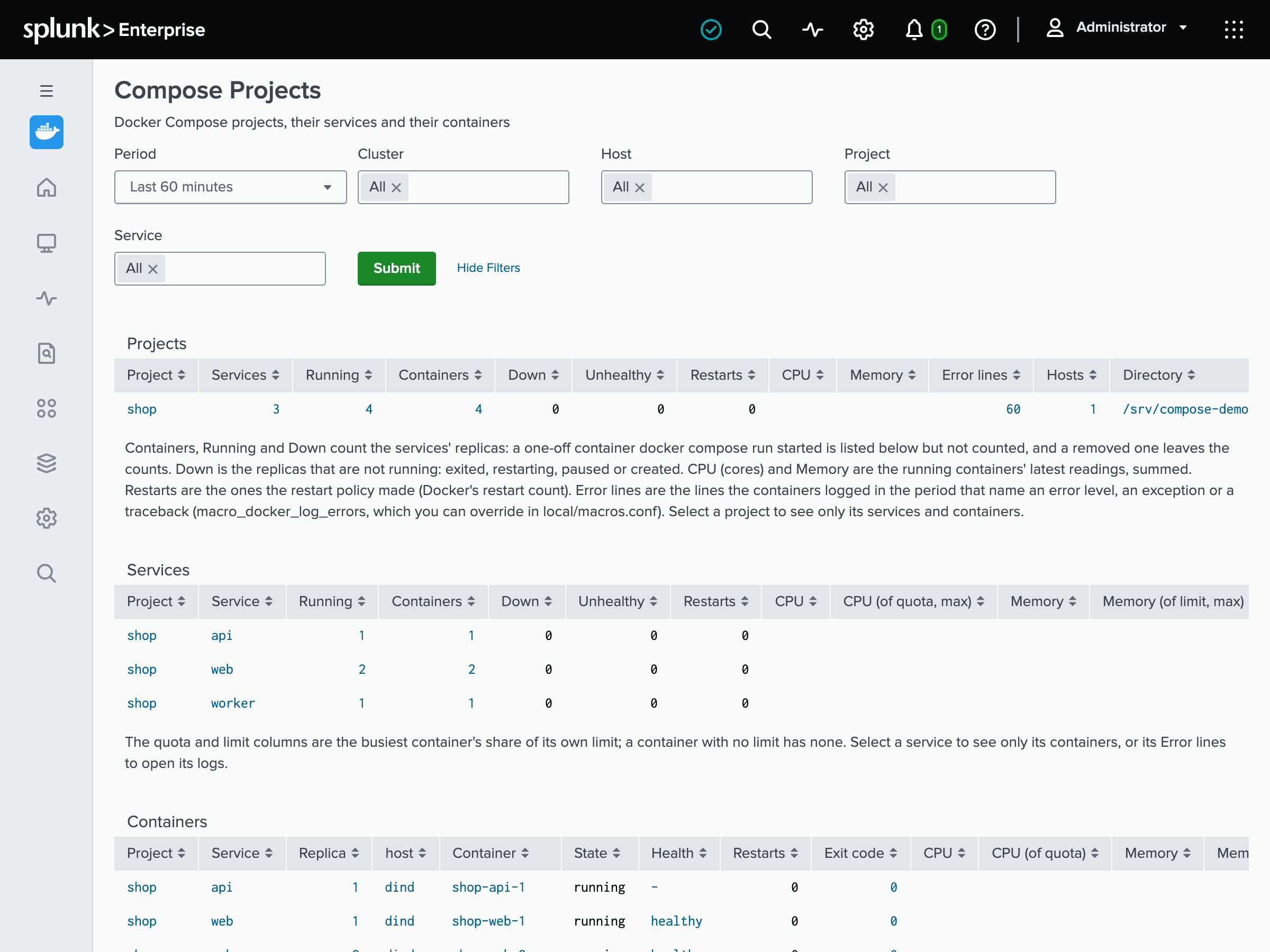Go to the sidebar home icon
The image size is (1270, 952).
pos(47,187)
